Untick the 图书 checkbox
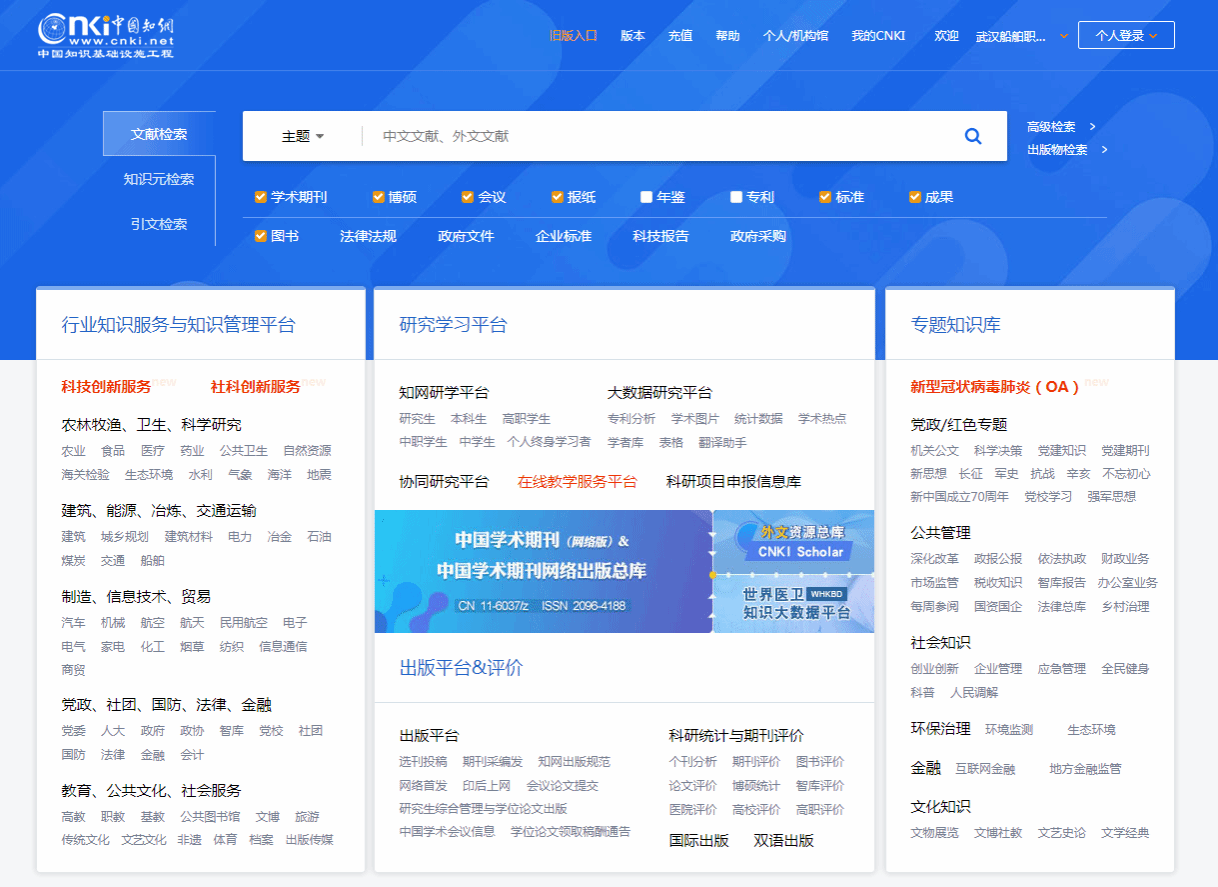 click(x=261, y=236)
